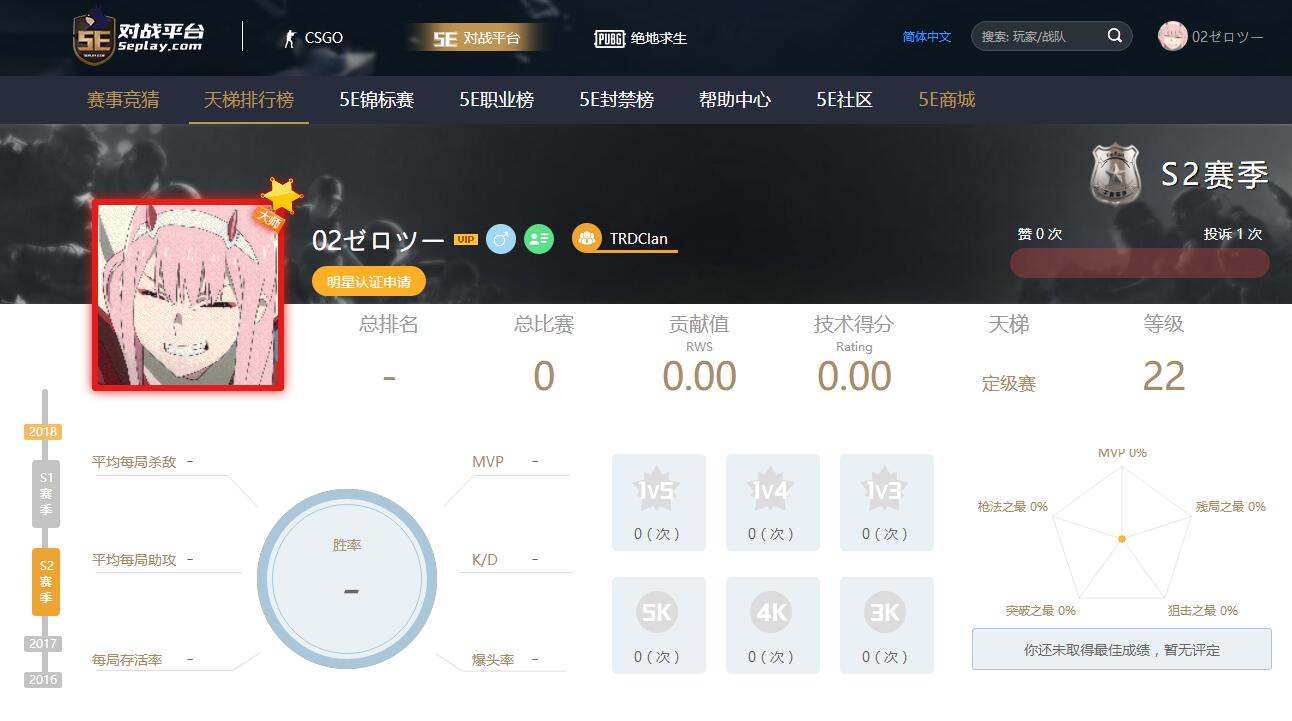The width and height of the screenshot is (1292, 721).
Task: Click the blue male gender icon
Action: (501, 239)
